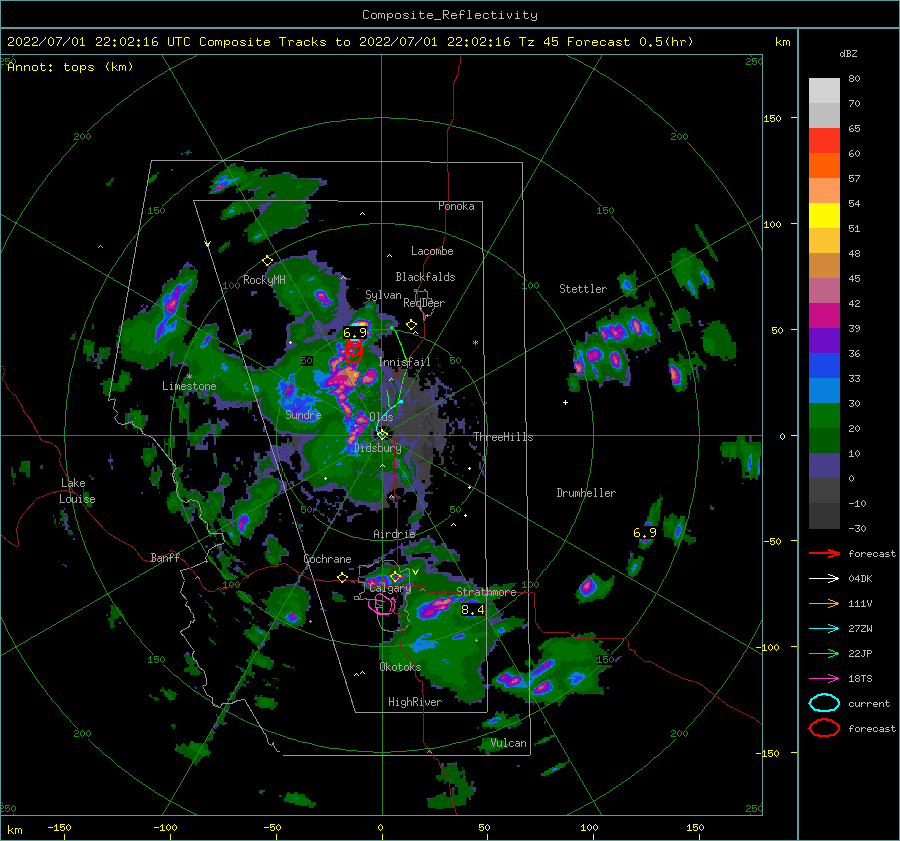Click the 8.4 storm top label near Strathmore

tap(472, 610)
